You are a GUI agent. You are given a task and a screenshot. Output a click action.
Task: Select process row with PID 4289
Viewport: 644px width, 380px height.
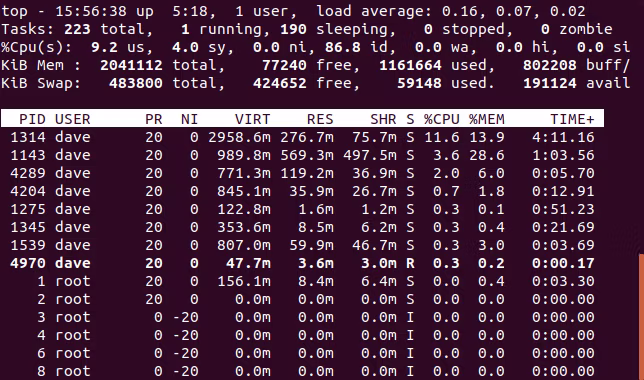302,173
